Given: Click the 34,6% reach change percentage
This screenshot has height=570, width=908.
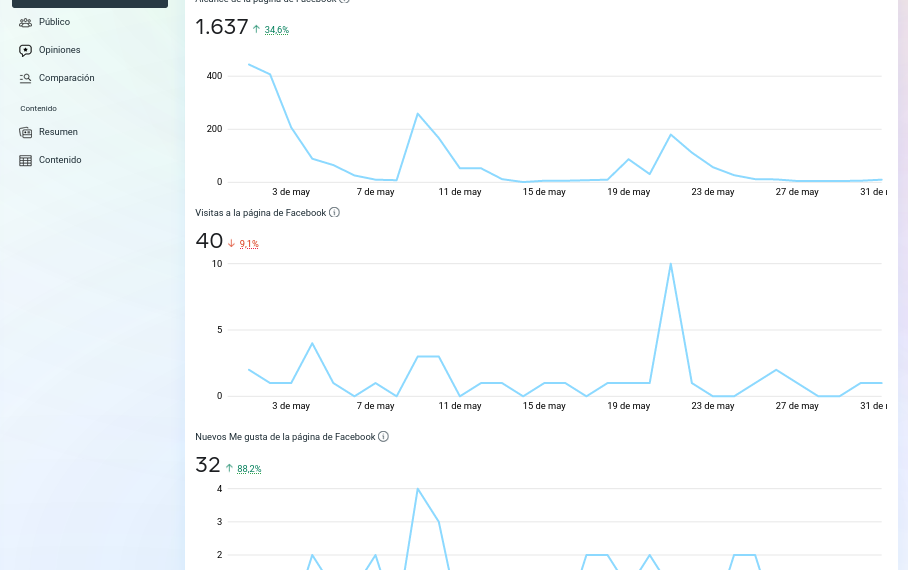Looking at the screenshot, I should 276,30.
